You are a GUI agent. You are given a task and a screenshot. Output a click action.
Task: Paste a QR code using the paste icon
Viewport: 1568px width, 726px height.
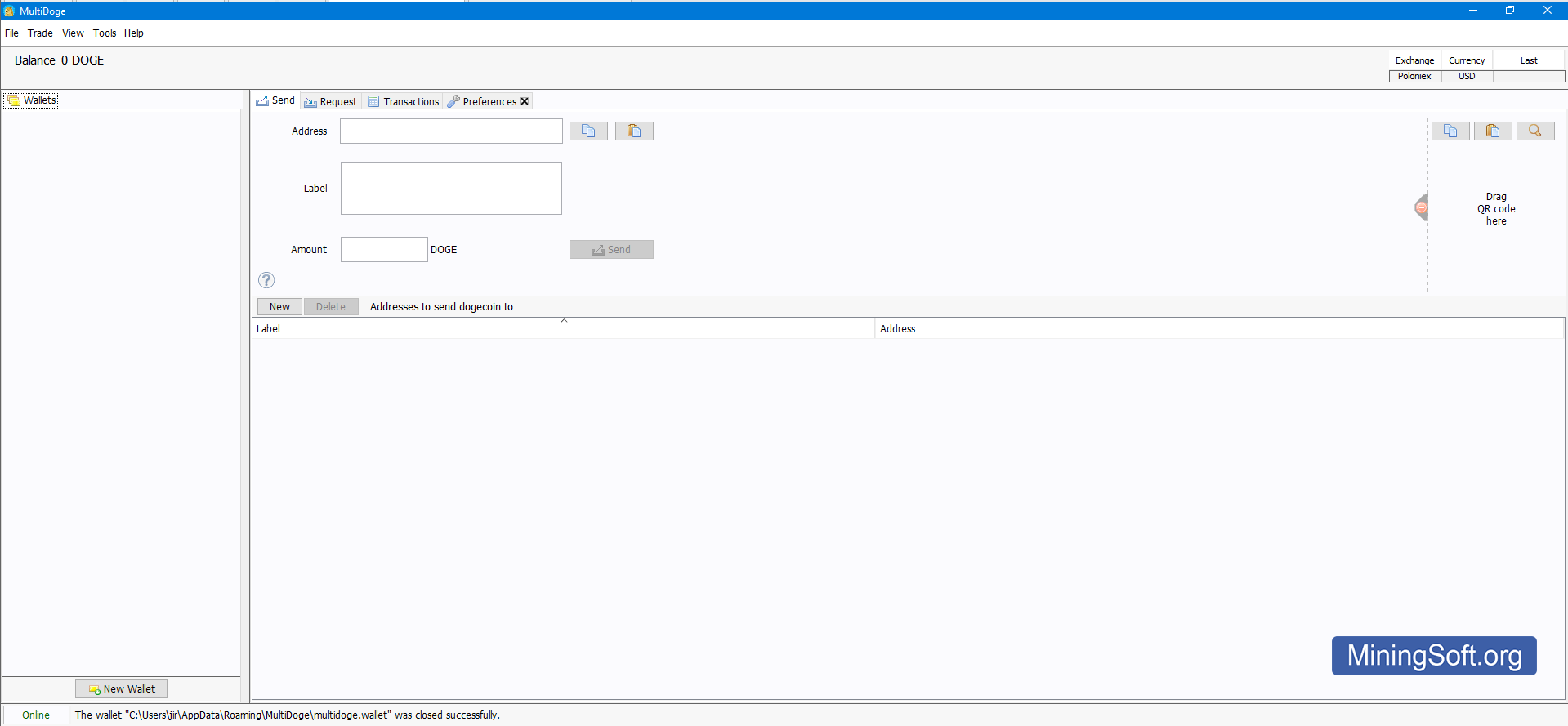[1493, 131]
